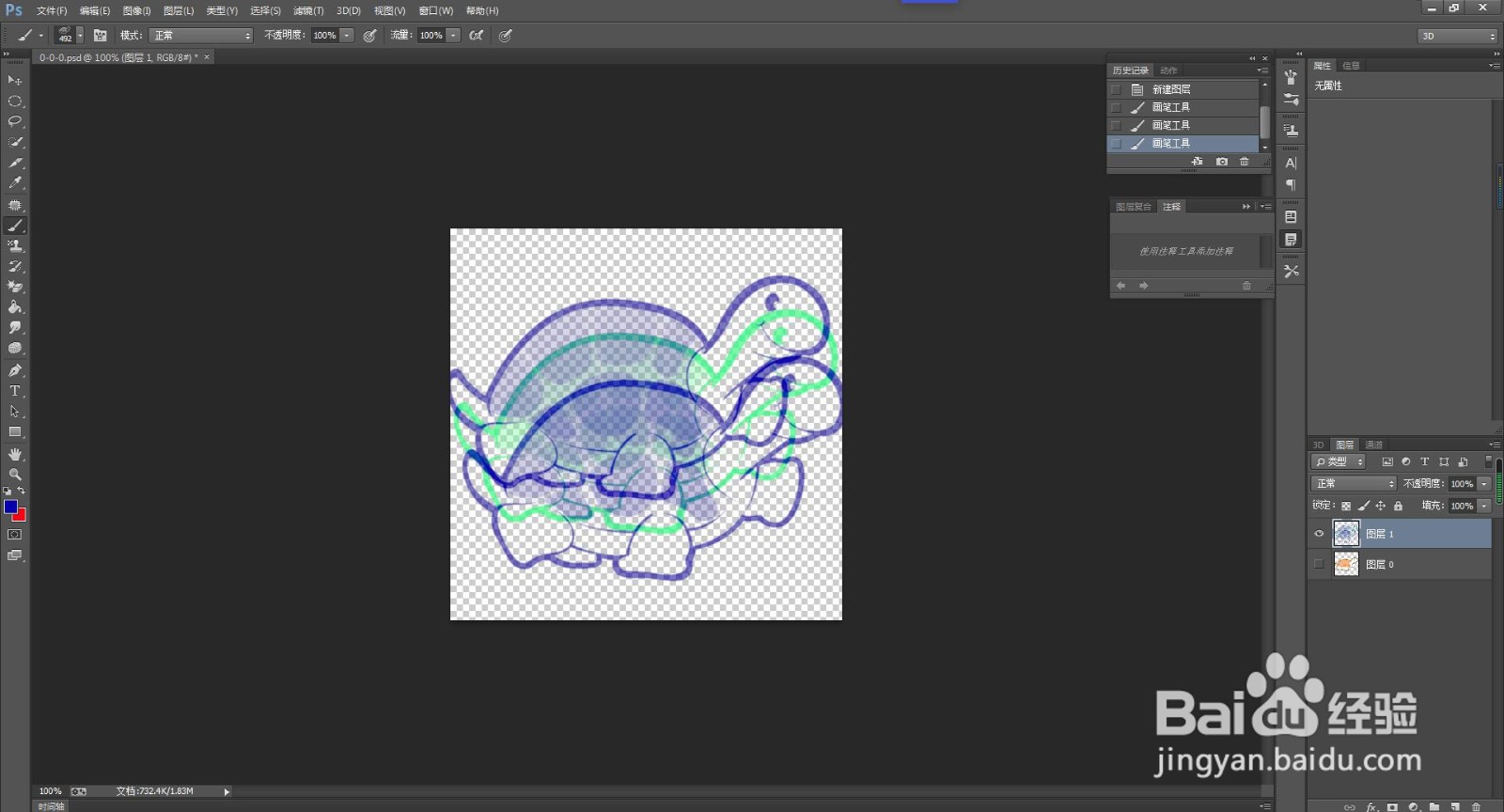Viewport: 1504px width, 812px height.
Task: Enable airbrush-style build-up icon
Action: [x=477, y=35]
